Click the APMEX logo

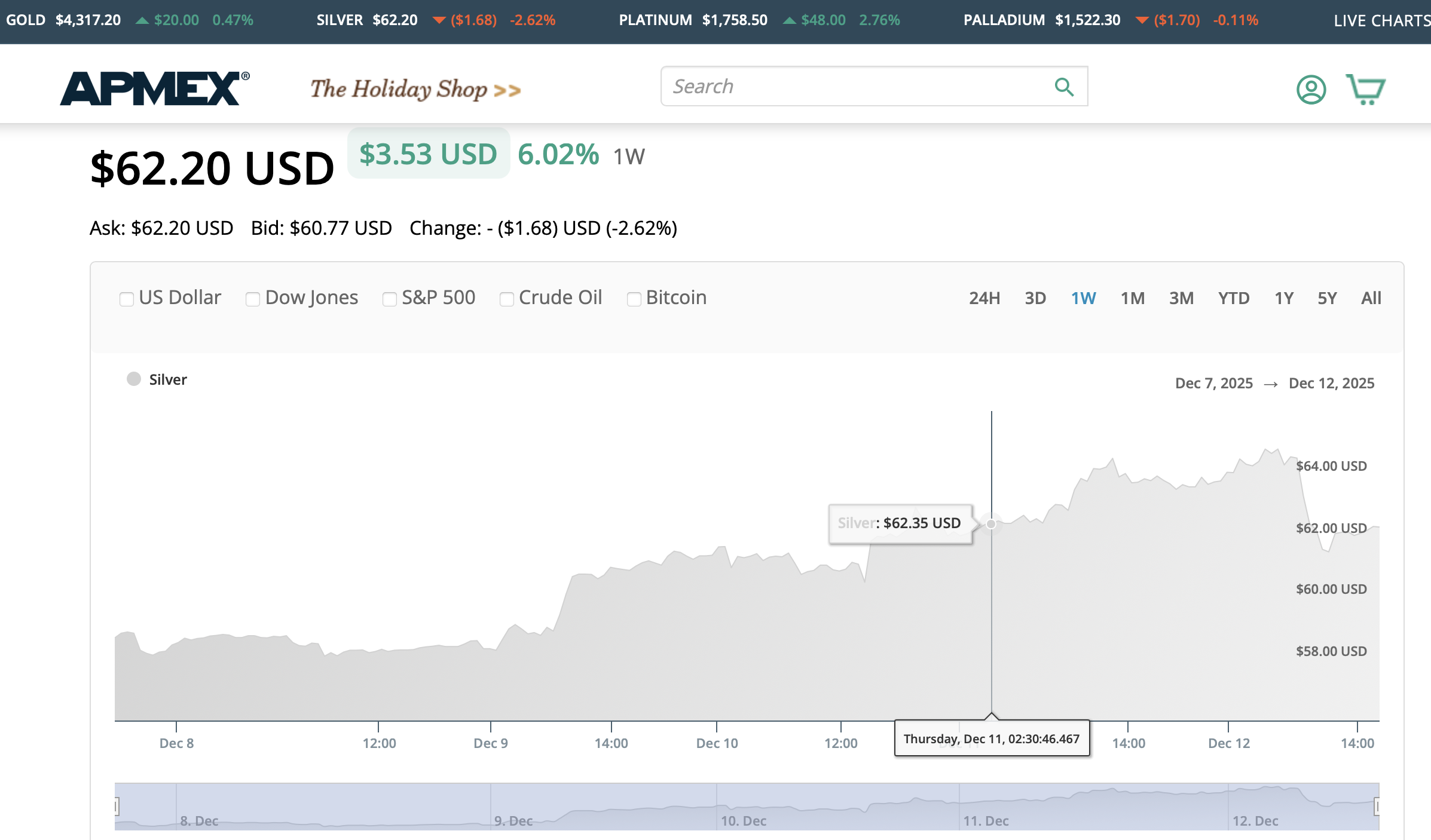coord(155,89)
